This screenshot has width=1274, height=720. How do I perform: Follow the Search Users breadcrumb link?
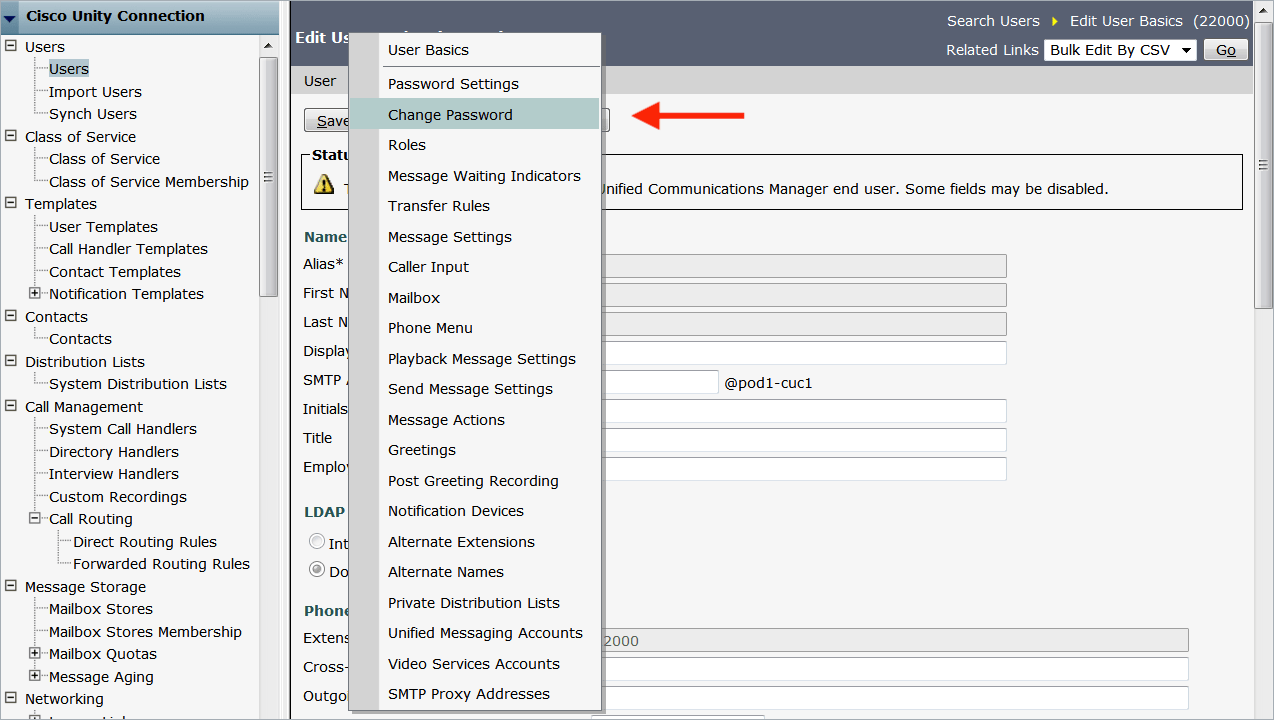[993, 21]
